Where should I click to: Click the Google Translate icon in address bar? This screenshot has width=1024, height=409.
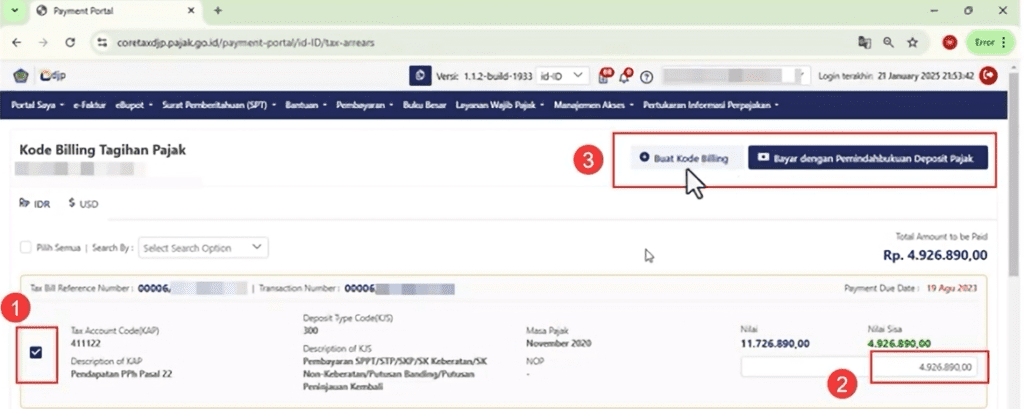click(864, 43)
